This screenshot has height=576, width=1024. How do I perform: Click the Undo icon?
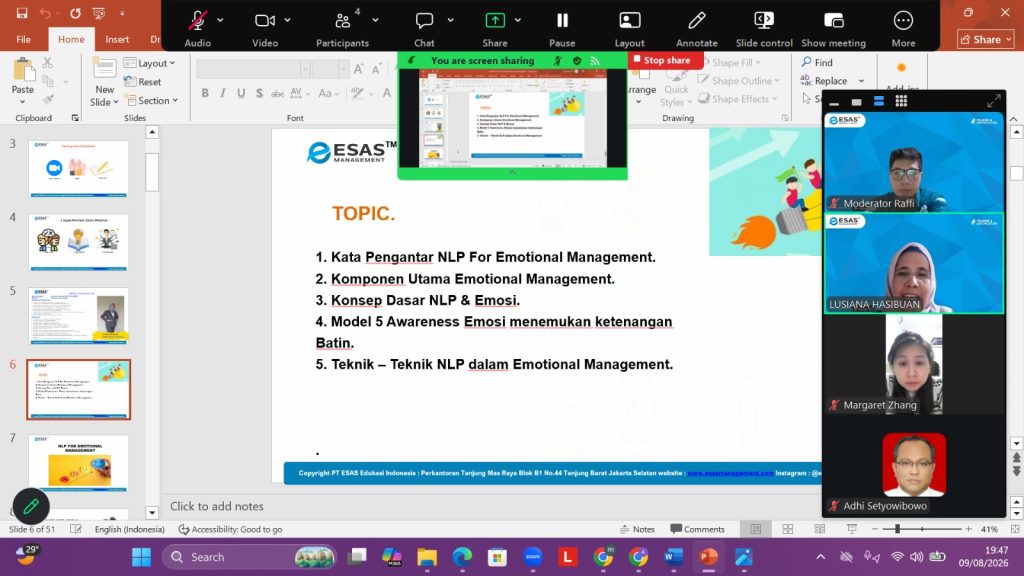point(45,13)
